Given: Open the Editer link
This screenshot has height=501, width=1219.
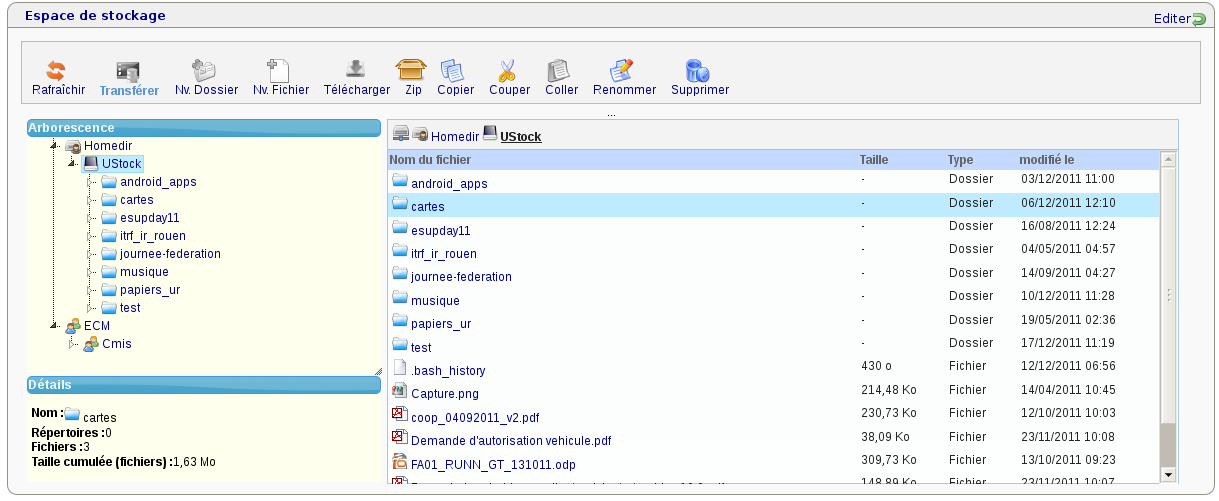Looking at the screenshot, I should pyautogui.click(x=1172, y=18).
